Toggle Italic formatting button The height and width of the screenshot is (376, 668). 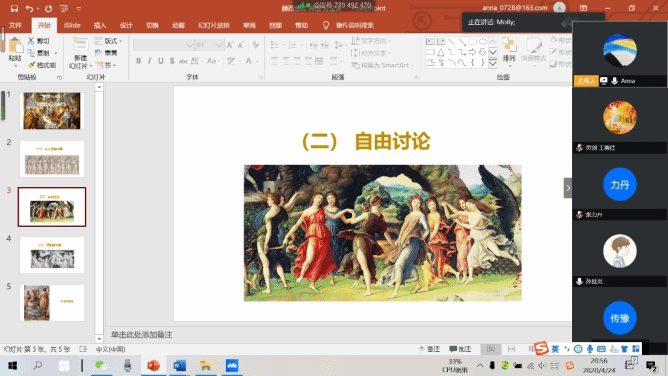point(150,61)
